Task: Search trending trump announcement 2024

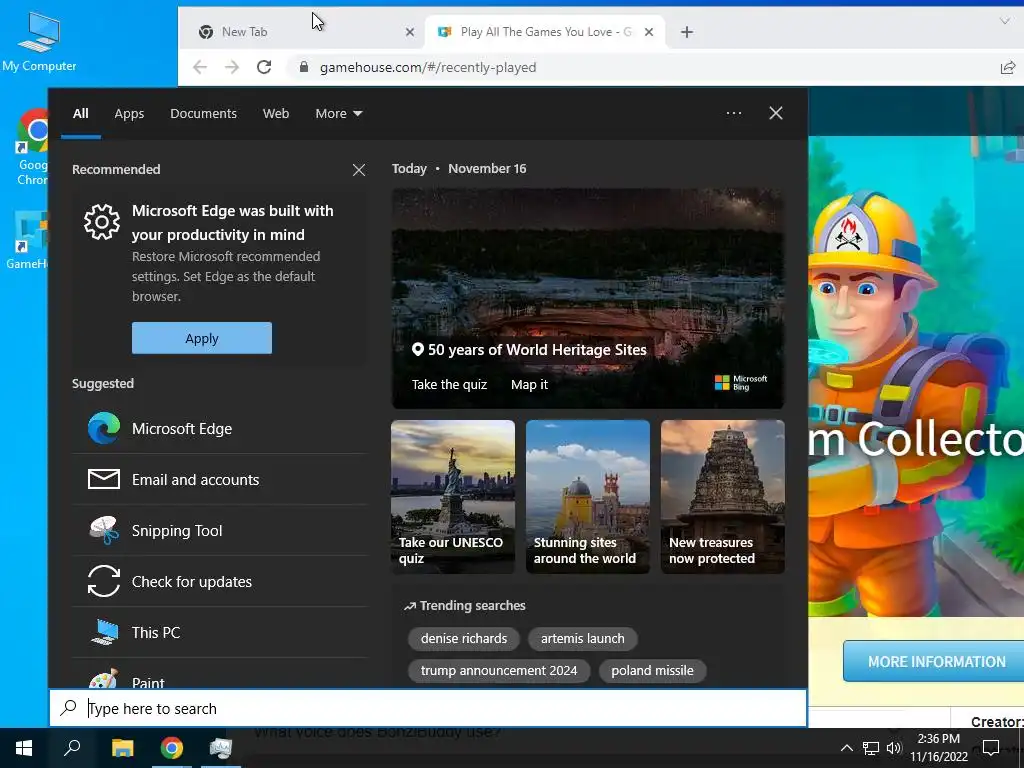Action: [x=499, y=670]
